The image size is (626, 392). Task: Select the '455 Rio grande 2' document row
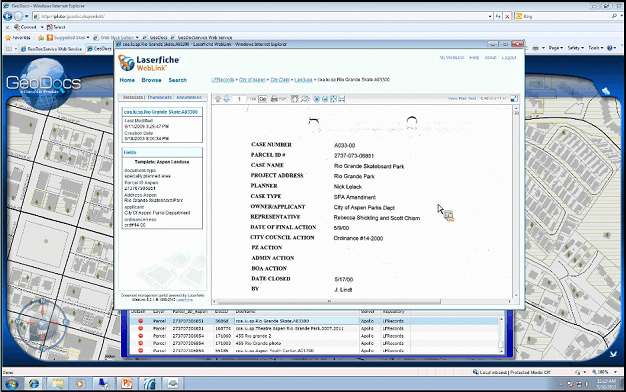click(314, 336)
